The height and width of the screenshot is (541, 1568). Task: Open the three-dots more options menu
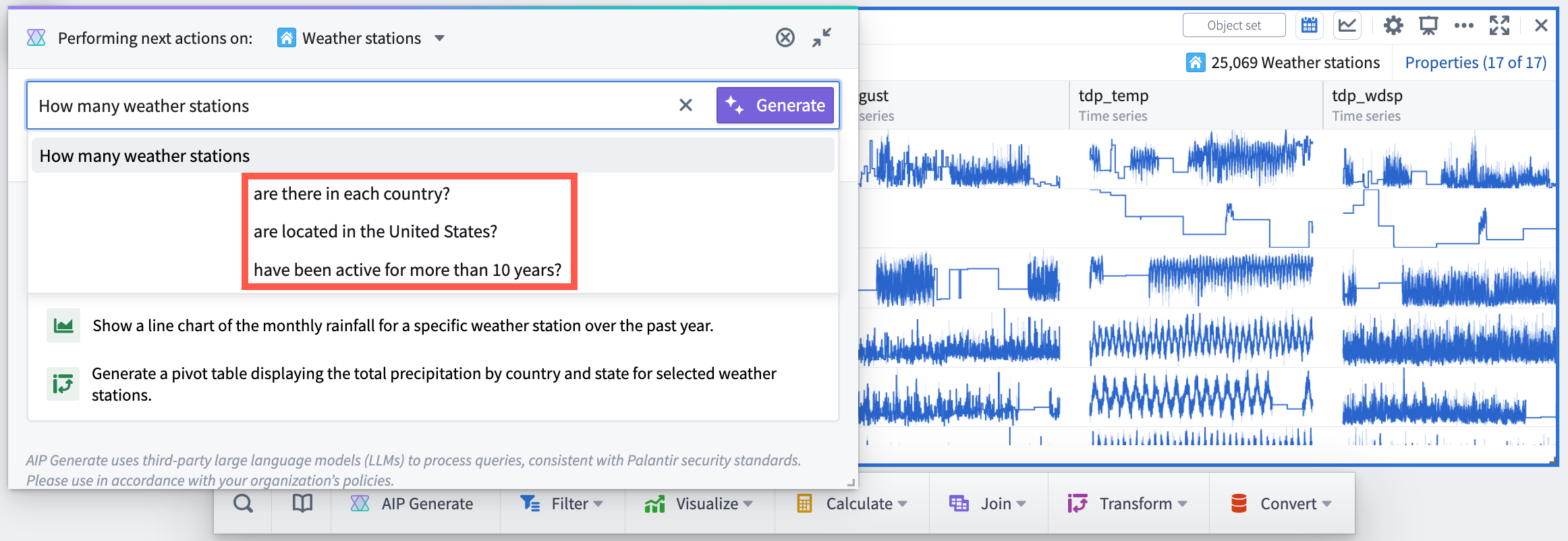pyautogui.click(x=1463, y=26)
